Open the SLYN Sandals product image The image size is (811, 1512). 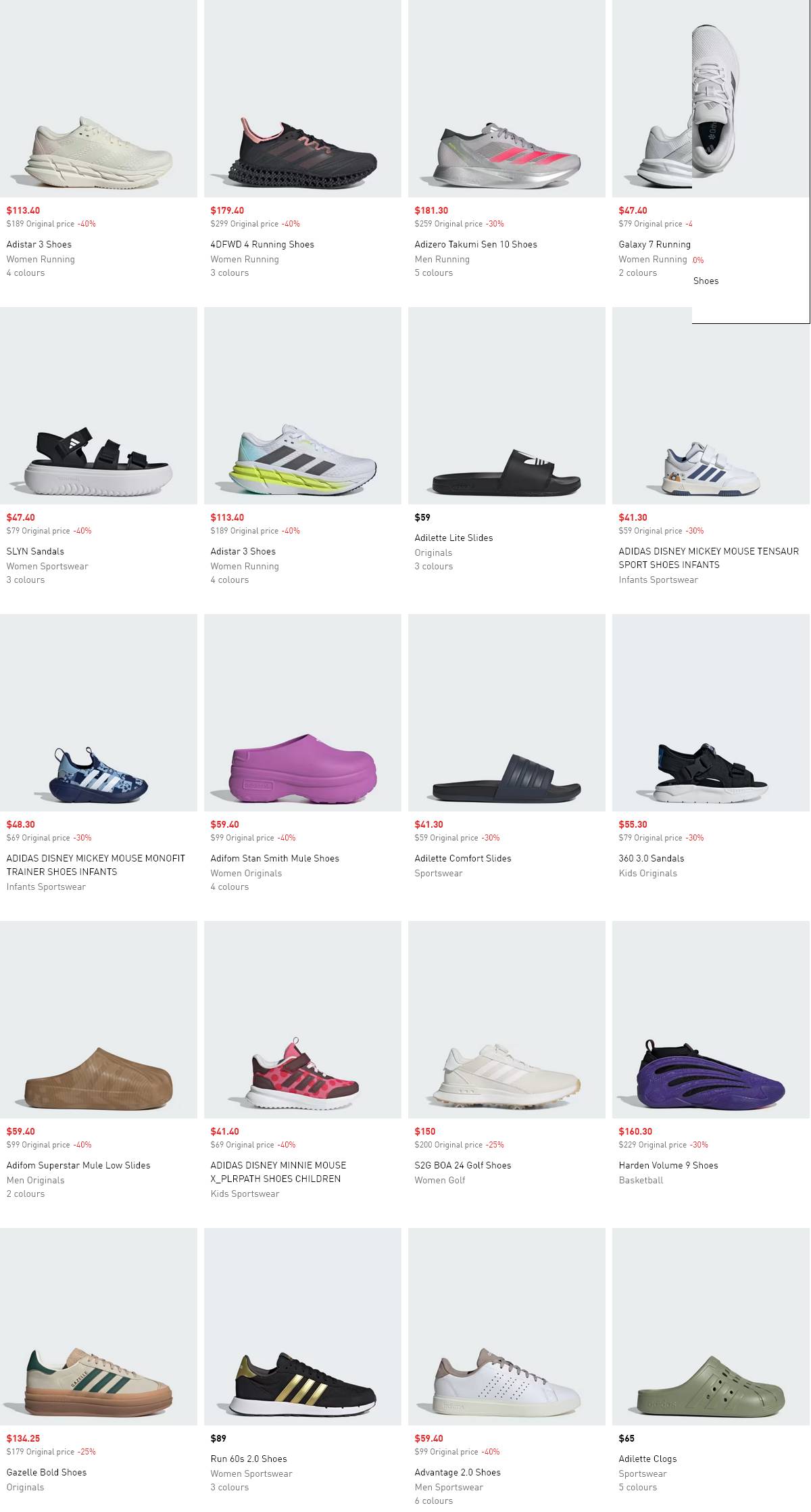(99, 406)
